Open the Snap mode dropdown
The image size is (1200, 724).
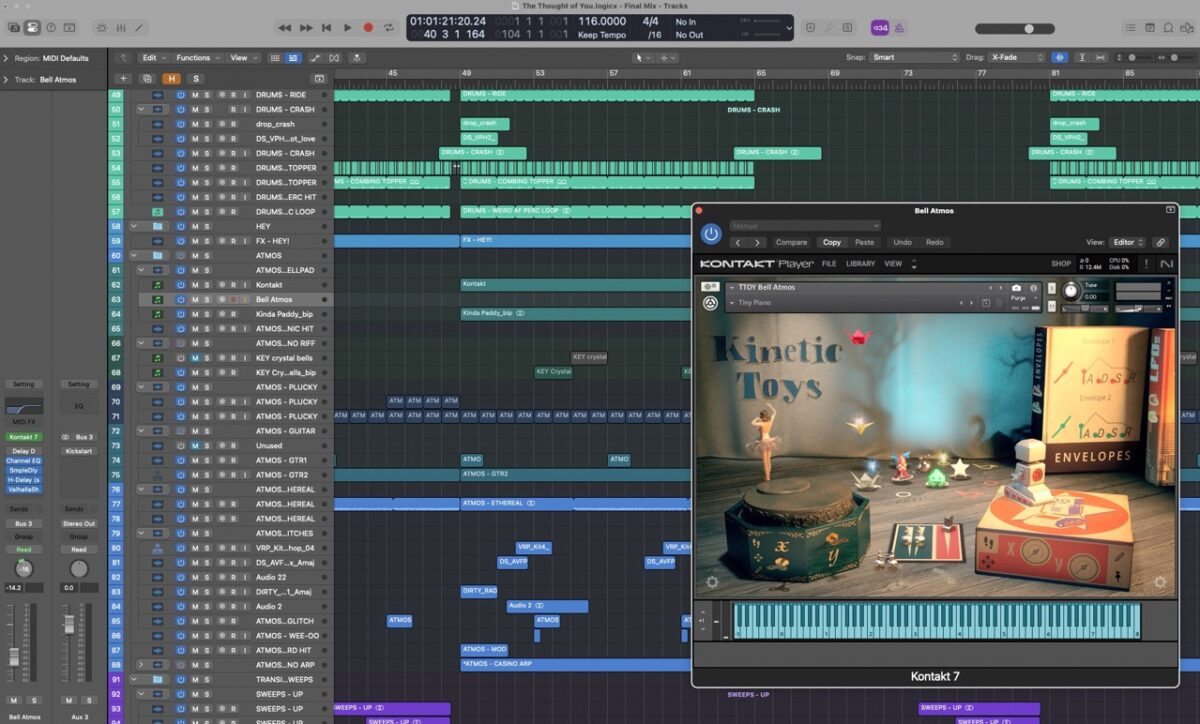tap(913, 58)
